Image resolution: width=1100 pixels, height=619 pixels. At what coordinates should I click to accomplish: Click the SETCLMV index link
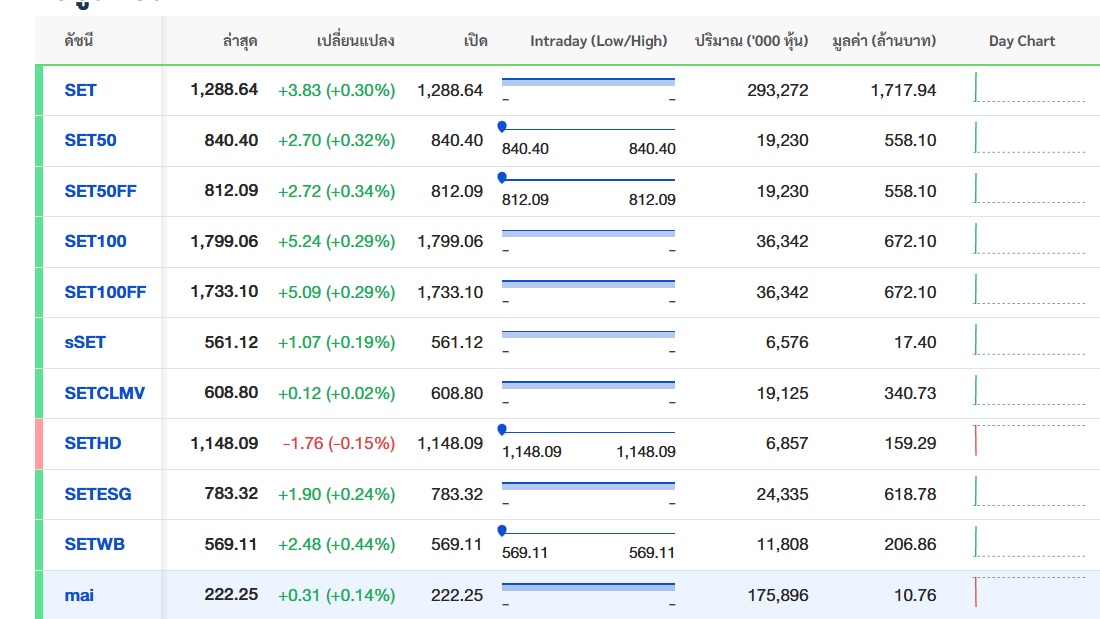click(x=104, y=393)
